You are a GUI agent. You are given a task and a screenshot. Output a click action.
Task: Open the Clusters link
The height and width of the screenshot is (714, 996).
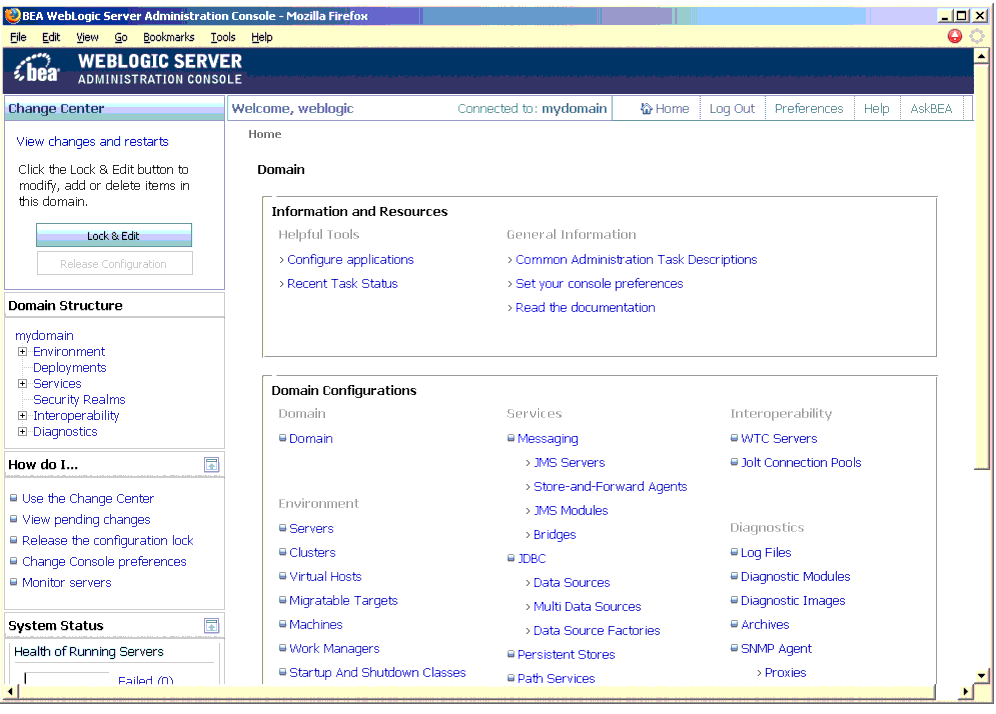pyautogui.click(x=312, y=552)
